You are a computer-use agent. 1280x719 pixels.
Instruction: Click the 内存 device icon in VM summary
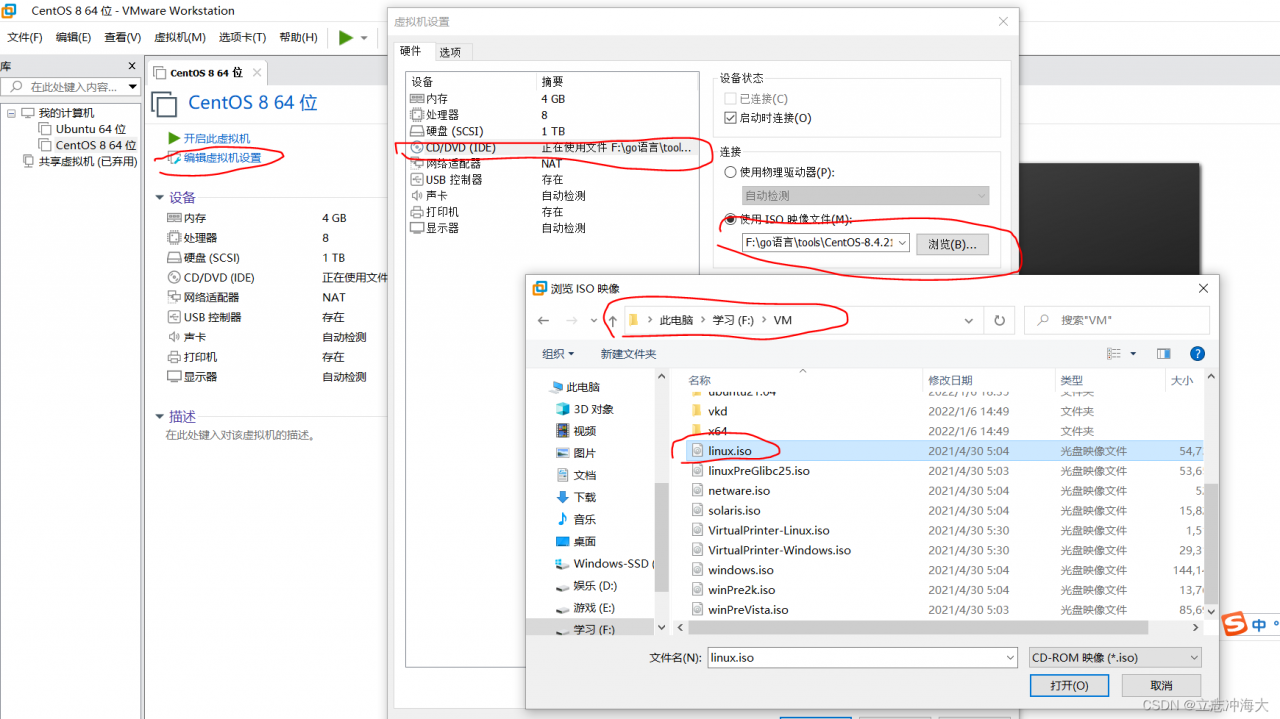pos(173,218)
